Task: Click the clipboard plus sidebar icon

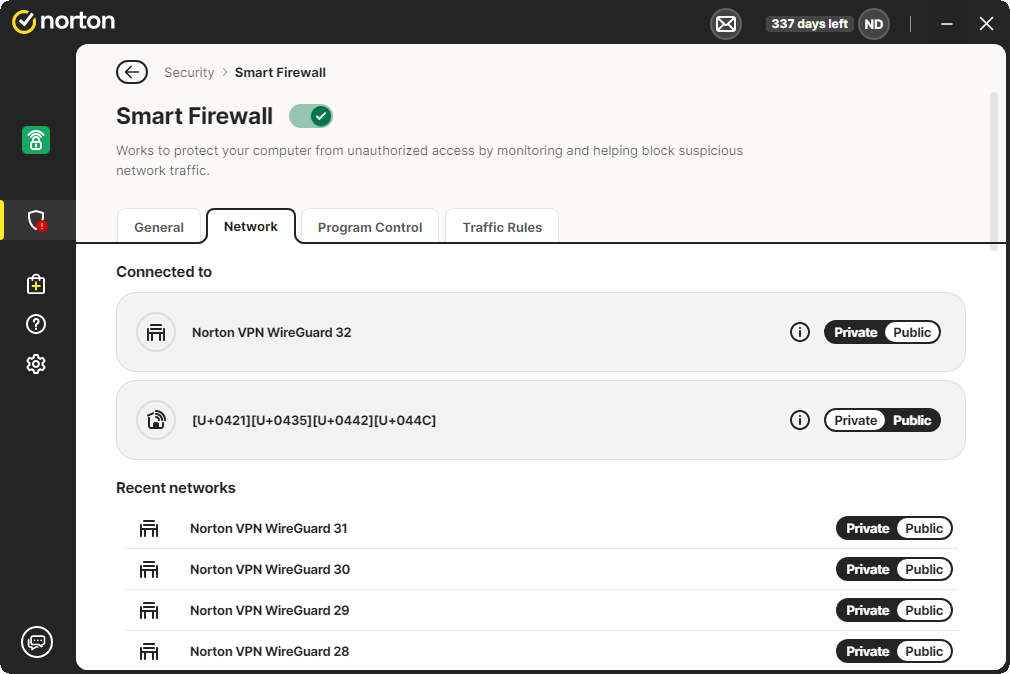Action: (36, 285)
